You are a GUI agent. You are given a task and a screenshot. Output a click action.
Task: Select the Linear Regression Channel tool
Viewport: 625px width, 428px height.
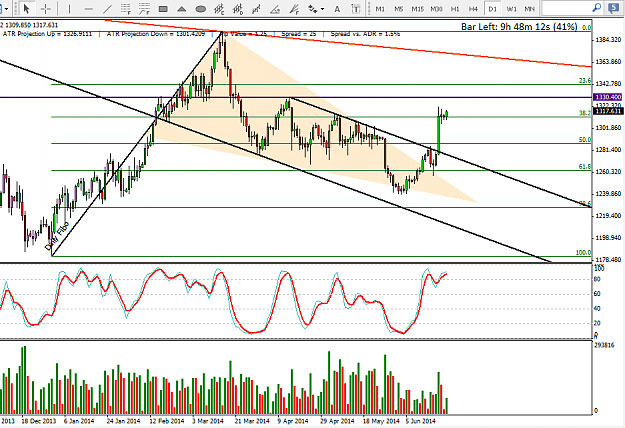pyautogui.click(x=256, y=8)
